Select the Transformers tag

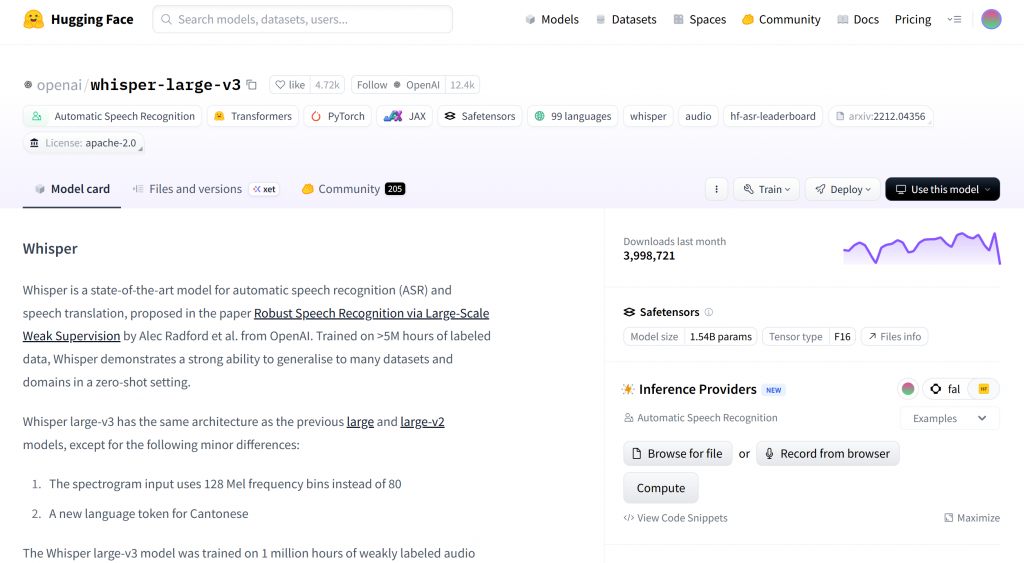(x=253, y=116)
